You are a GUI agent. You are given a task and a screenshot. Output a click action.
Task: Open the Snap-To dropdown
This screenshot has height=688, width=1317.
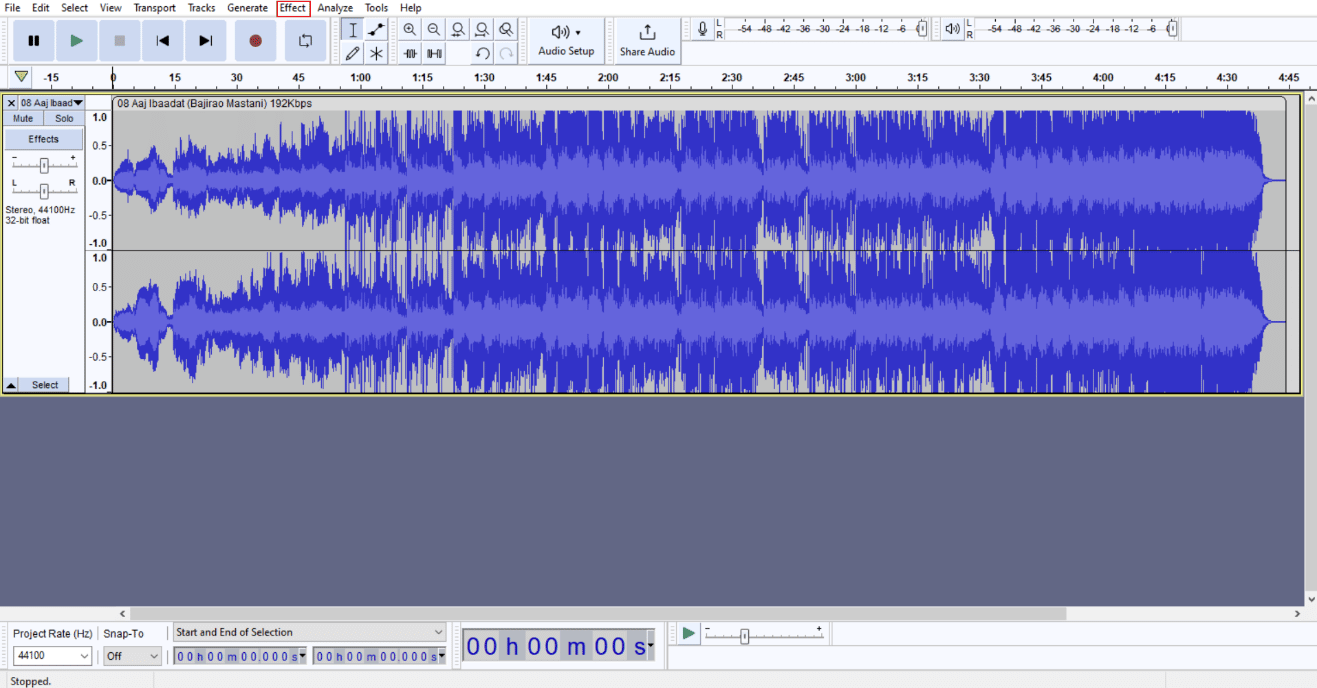131,655
